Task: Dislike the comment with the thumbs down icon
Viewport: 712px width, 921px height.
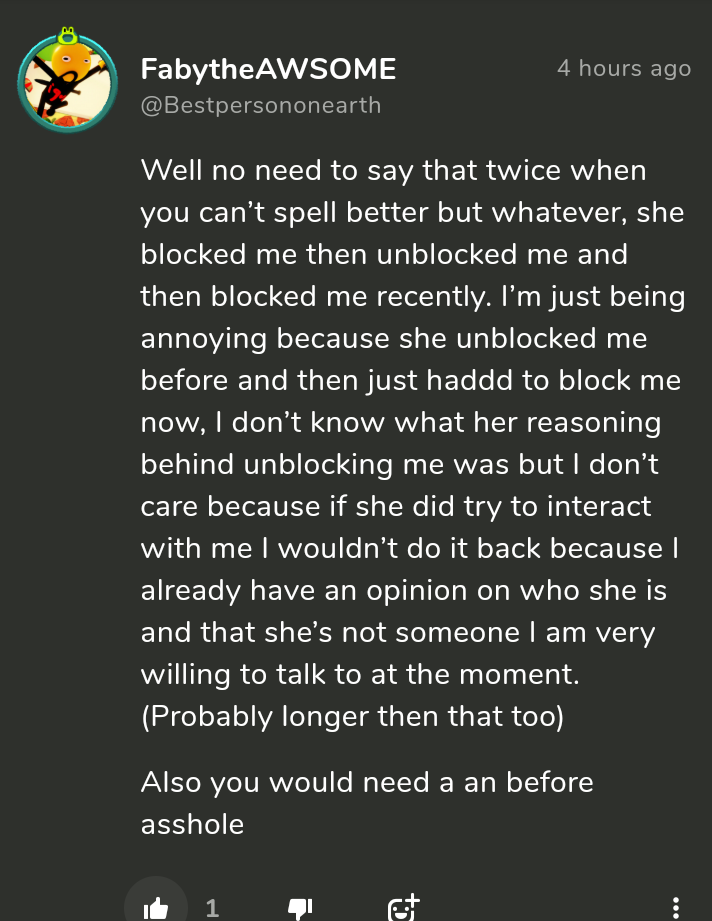Action: point(298,907)
